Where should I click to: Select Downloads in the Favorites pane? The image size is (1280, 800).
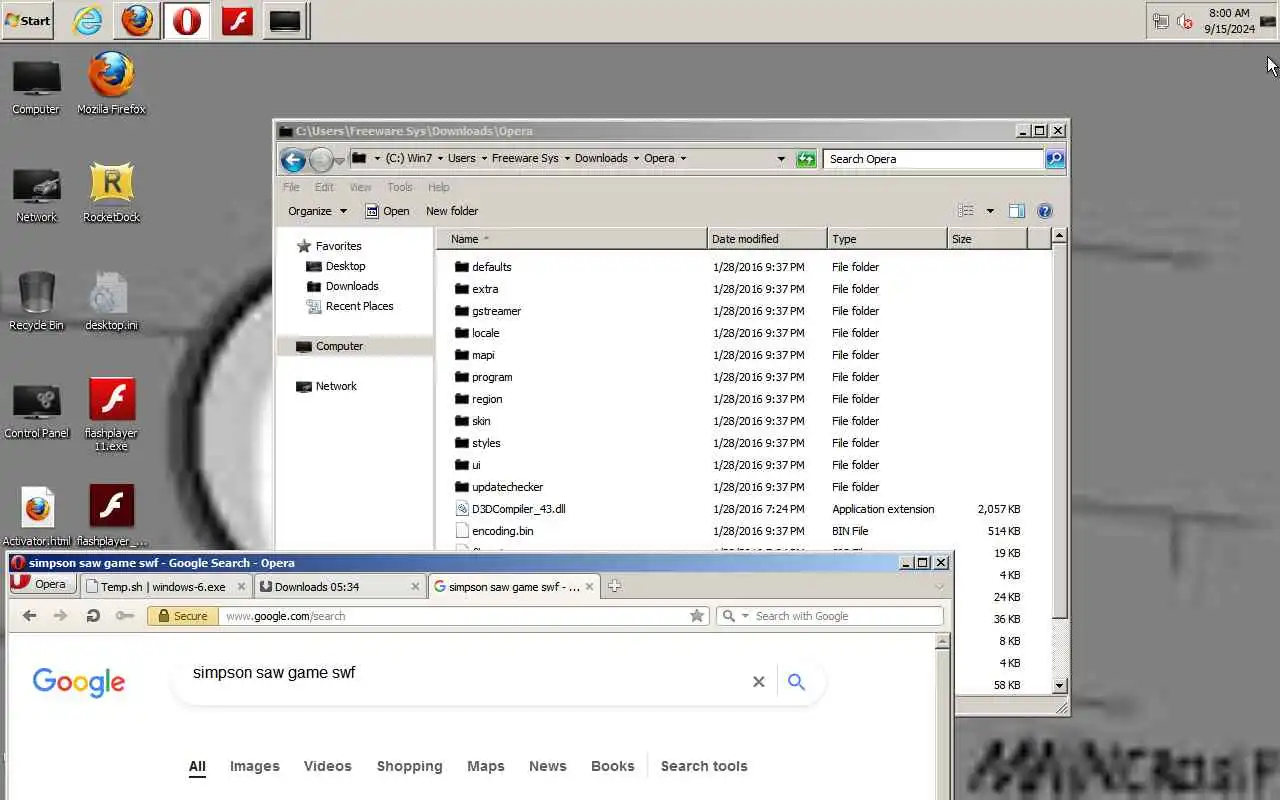(341, 286)
